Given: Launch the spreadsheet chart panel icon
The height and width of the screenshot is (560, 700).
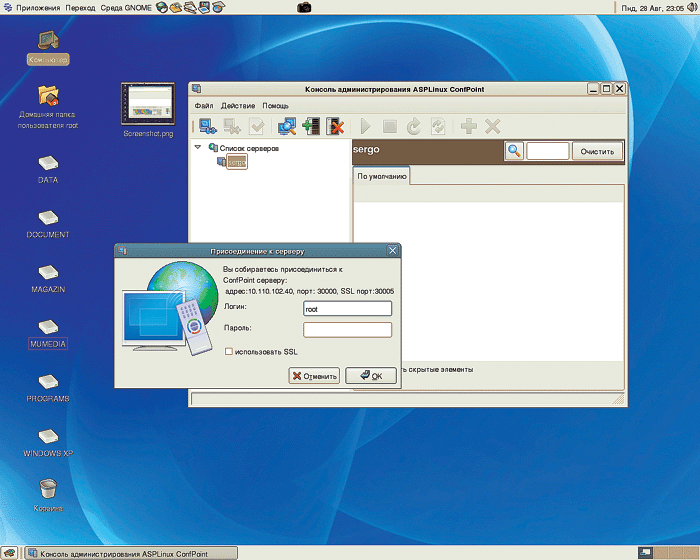Looking at the screenshot, I should point(218,8).
